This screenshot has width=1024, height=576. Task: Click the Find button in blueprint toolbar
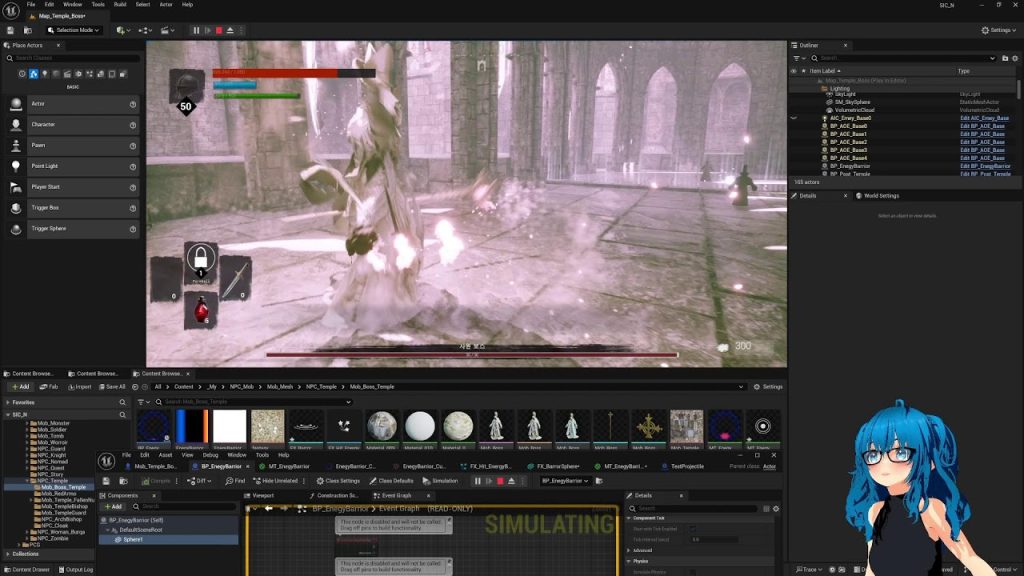click(236, 481)
